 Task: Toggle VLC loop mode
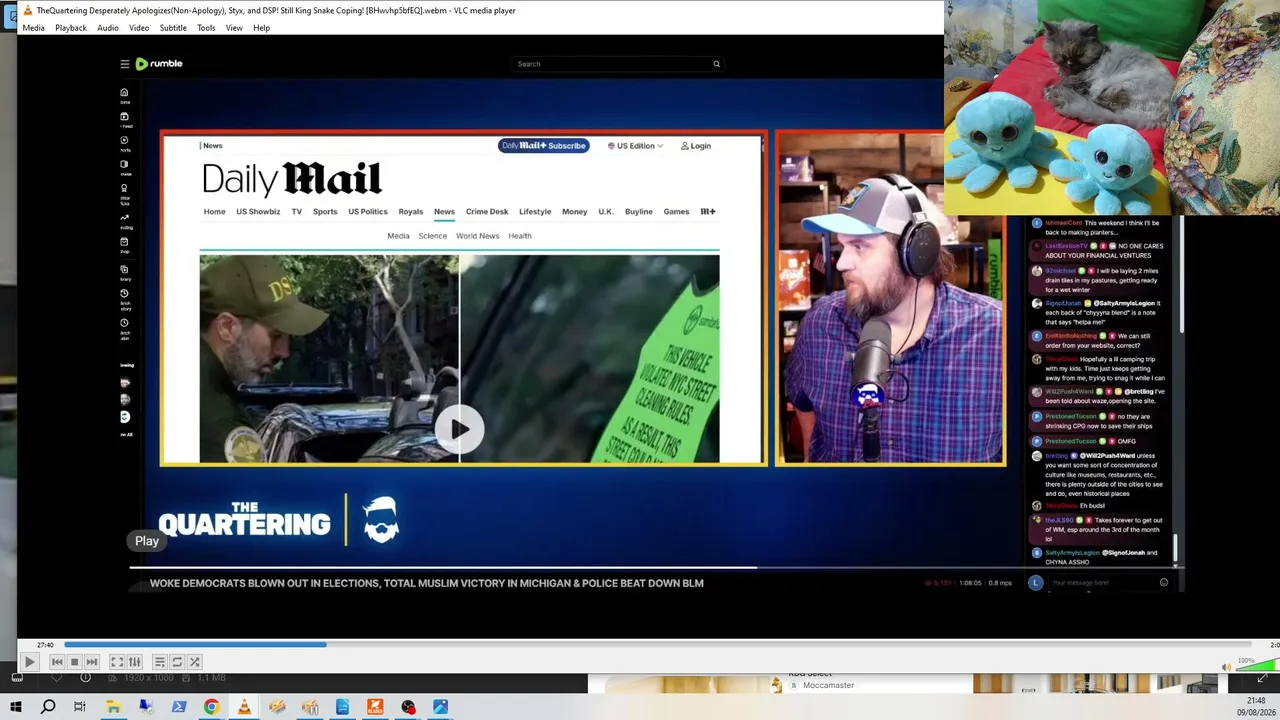177,662
